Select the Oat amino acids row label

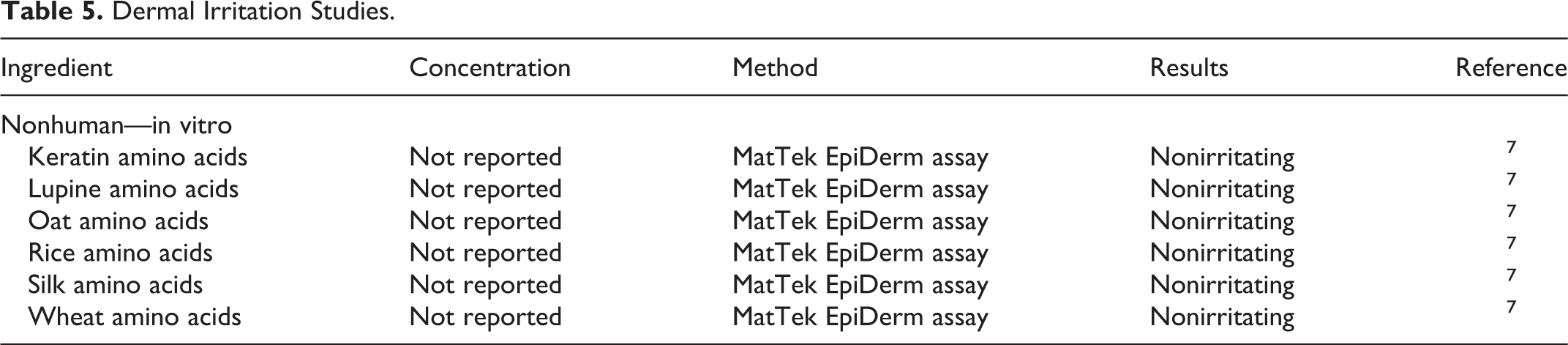tap(118, 220)
